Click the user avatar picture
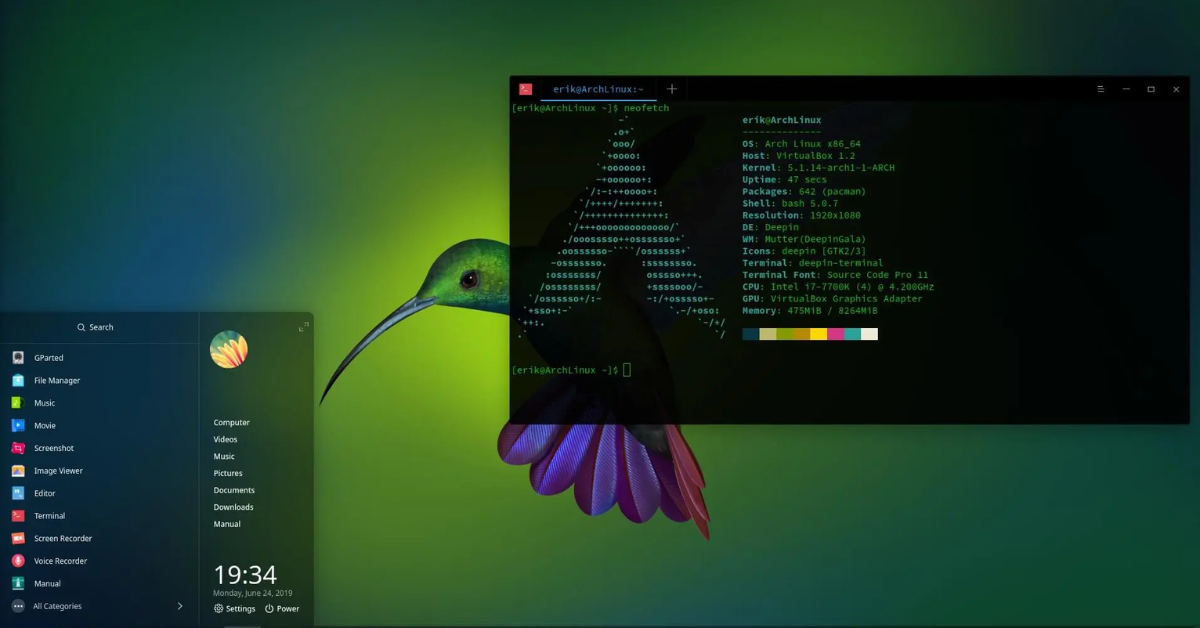This screenshot has height=628, width=1200. pyautogui.click(x=229, y=349)
